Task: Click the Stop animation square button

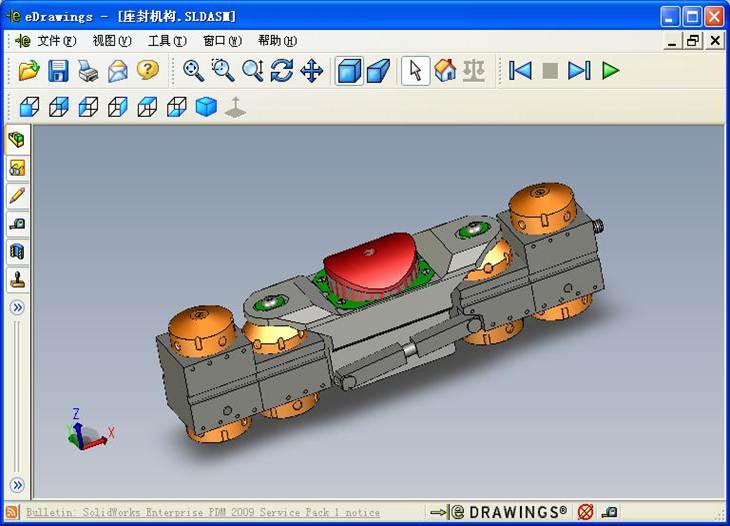Action: (x=550, y=71)
